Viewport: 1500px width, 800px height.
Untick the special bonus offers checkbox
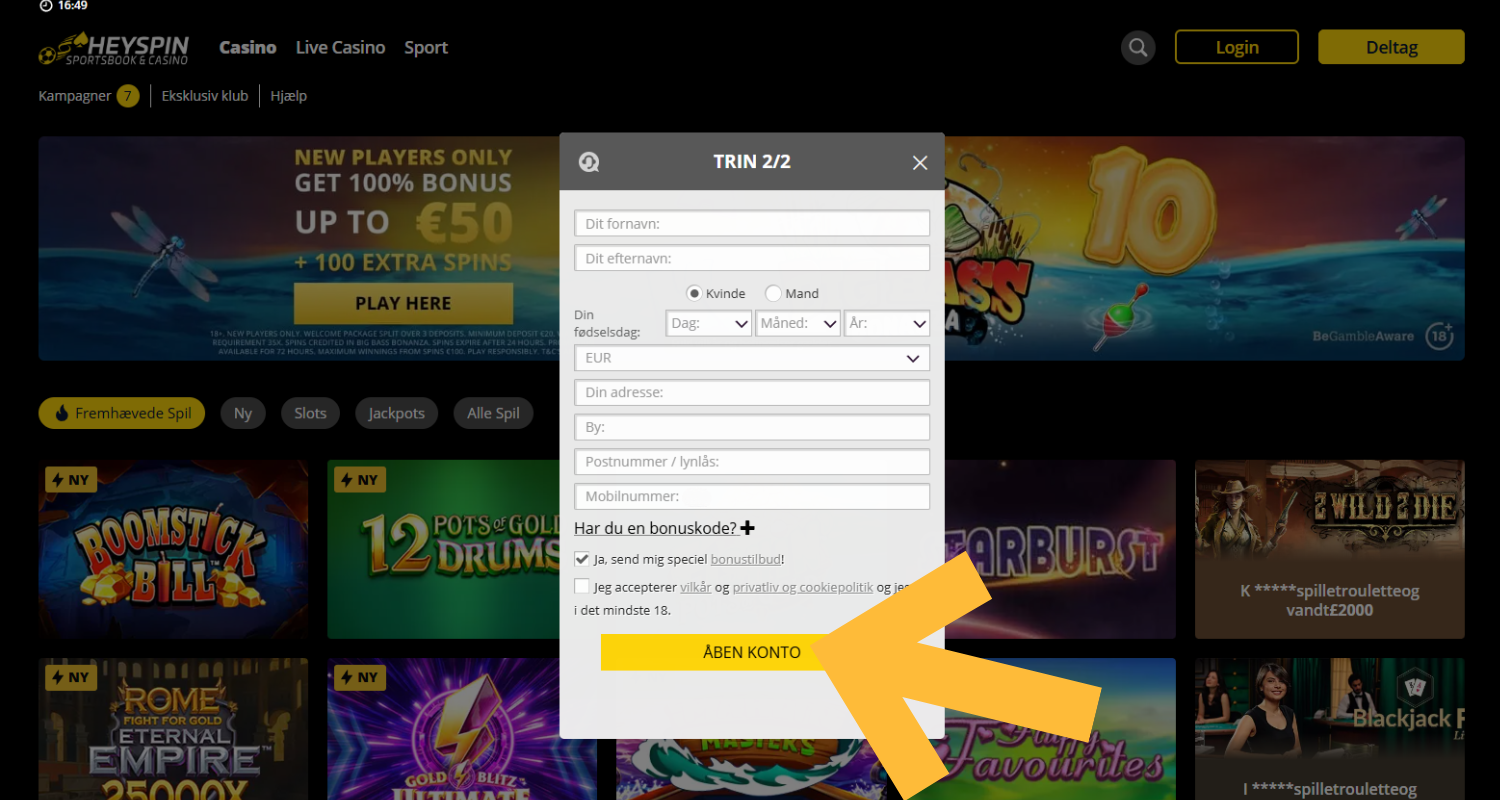(x=582, y=559)
